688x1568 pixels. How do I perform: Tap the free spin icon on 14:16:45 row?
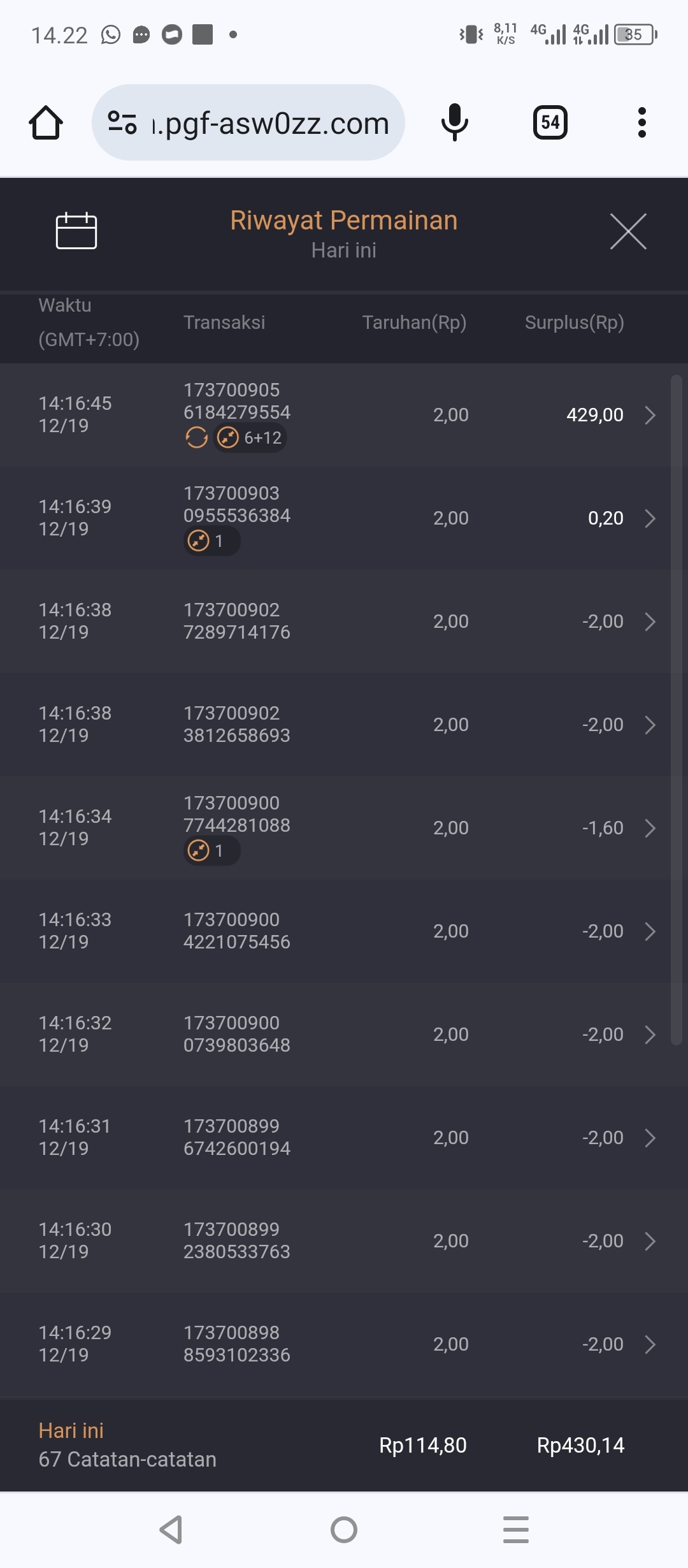pos(197,438)
